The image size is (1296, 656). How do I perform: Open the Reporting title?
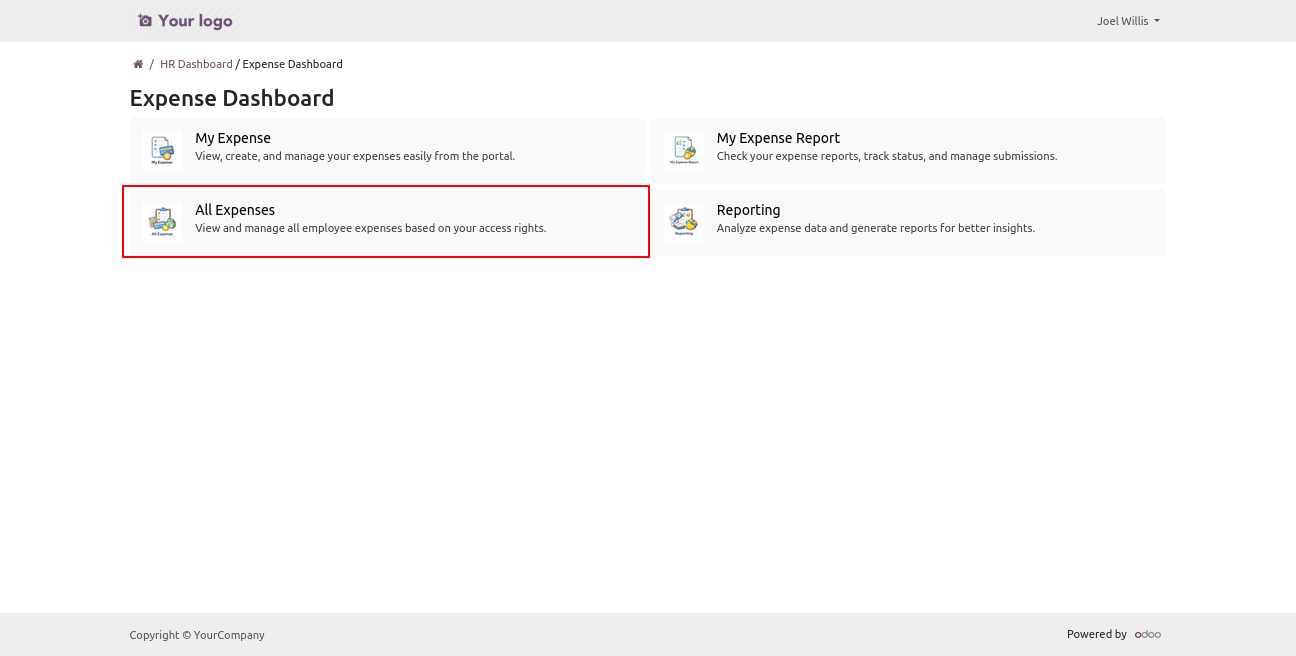[x=748, y=210]
